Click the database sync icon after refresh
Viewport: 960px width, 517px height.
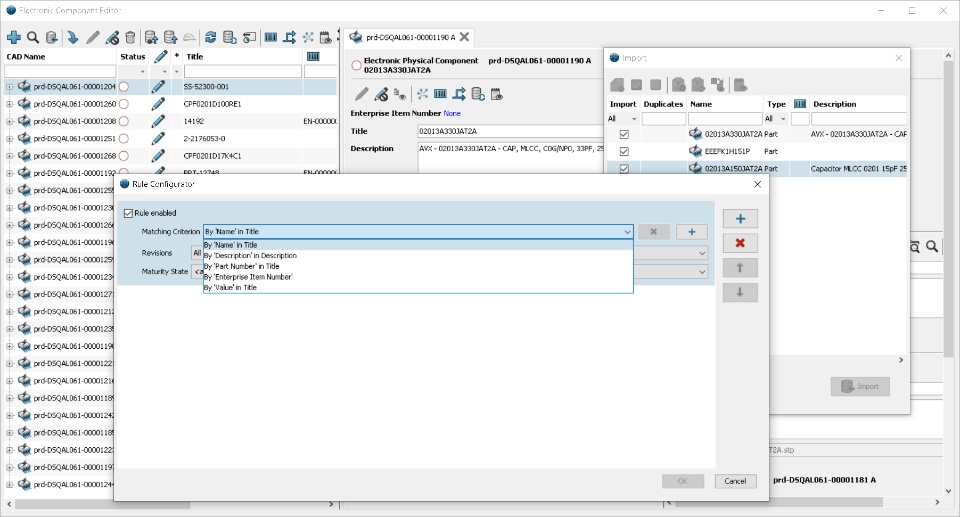tap(230, 37)
